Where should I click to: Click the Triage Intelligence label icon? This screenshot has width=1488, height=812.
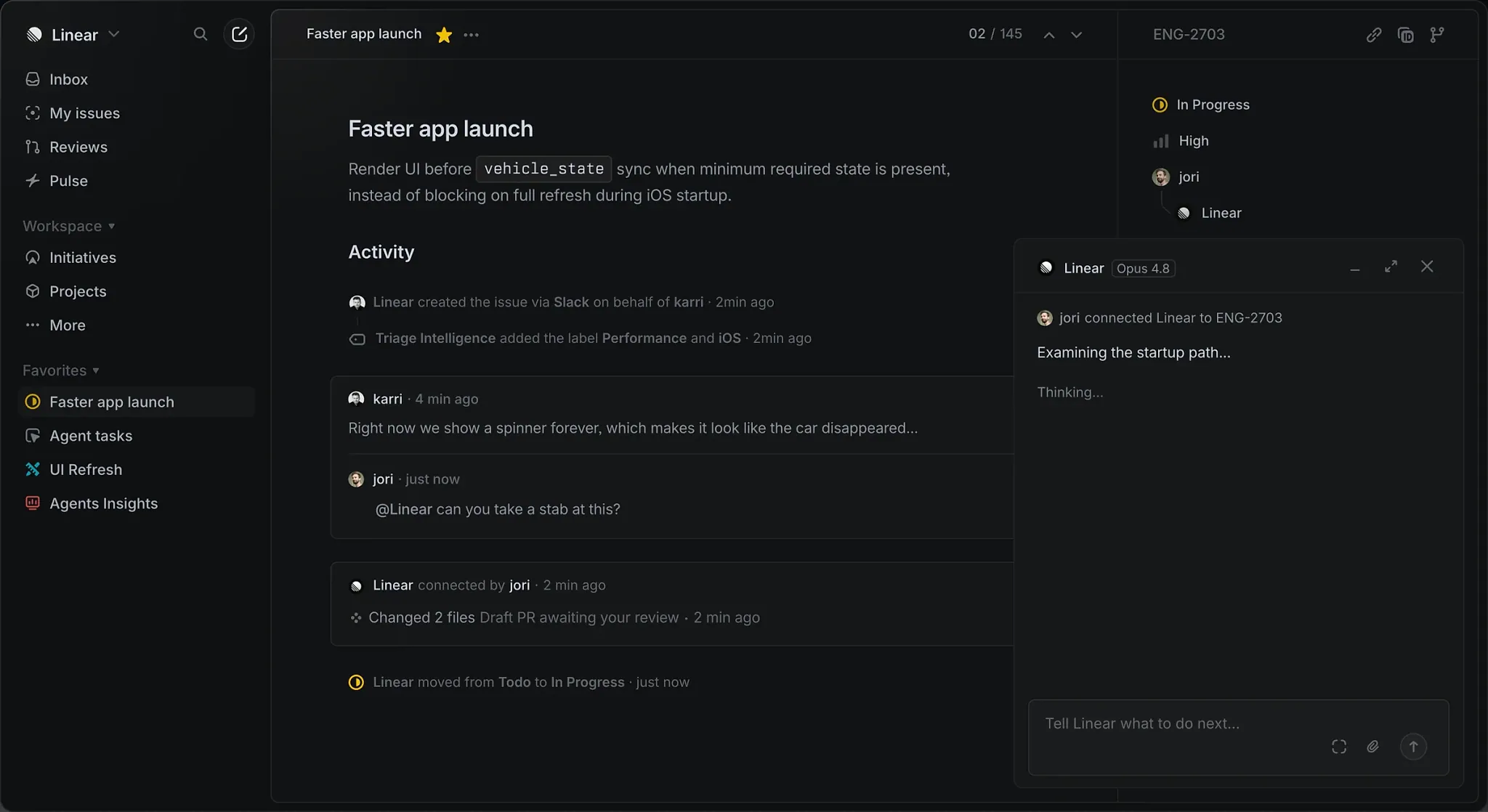357,338
